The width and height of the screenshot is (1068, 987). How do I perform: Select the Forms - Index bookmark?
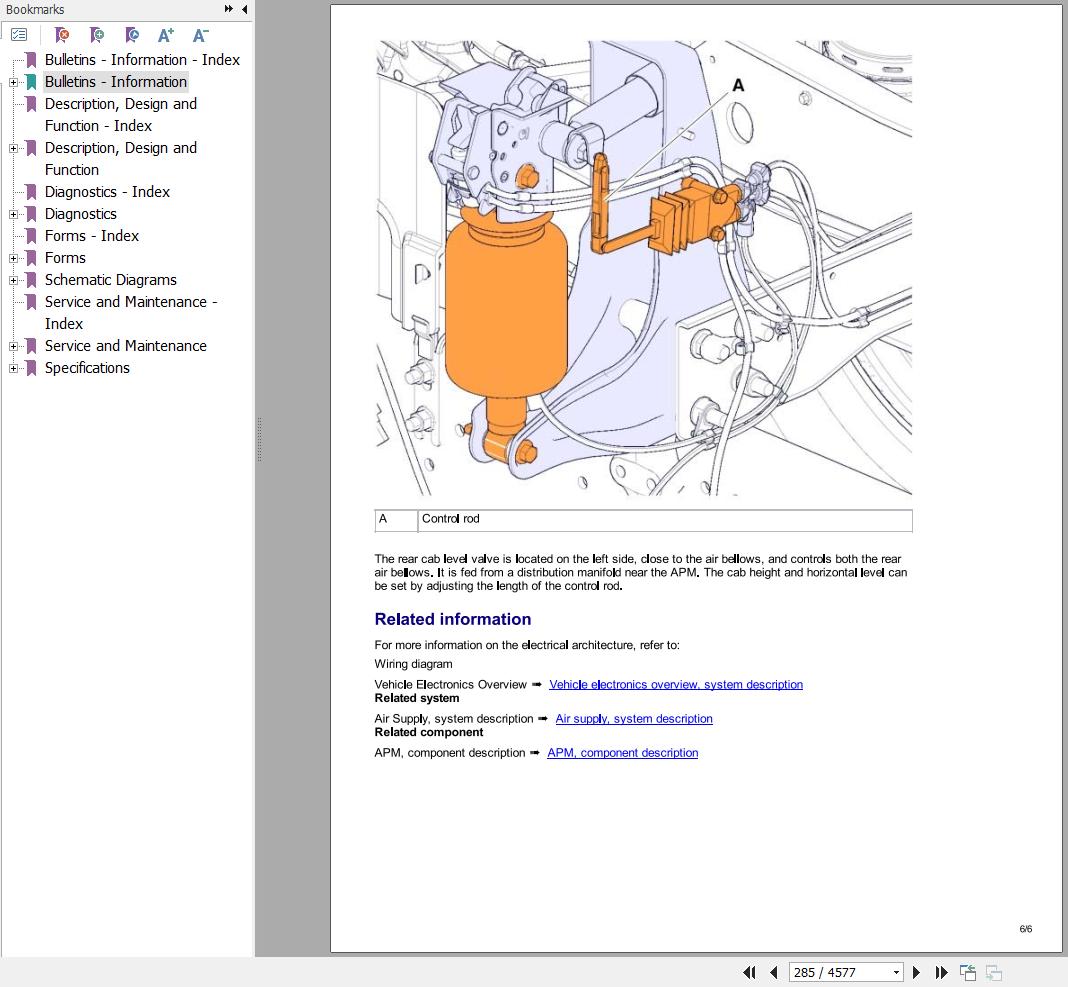(x=91, y=236)
